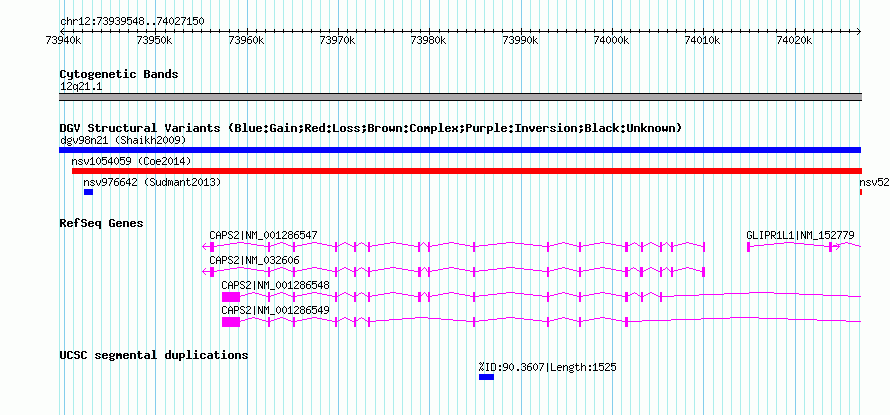Viewport: 890px width, 415px height.
Task: Click the 74020k ruler tick label
Action: click(x=795, y=40)
